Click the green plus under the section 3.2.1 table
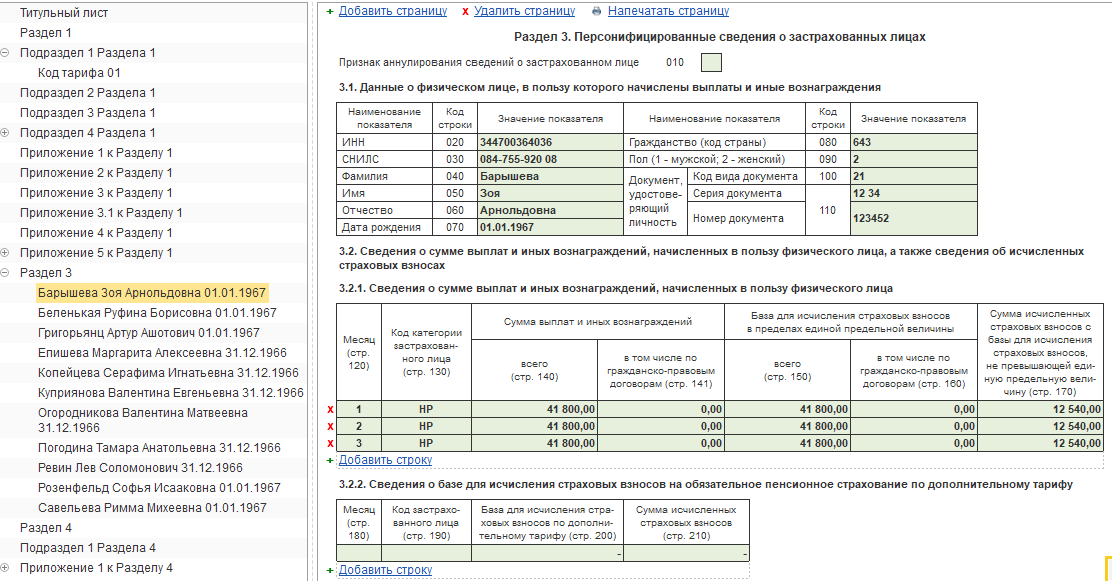 (x=330, y=460)
